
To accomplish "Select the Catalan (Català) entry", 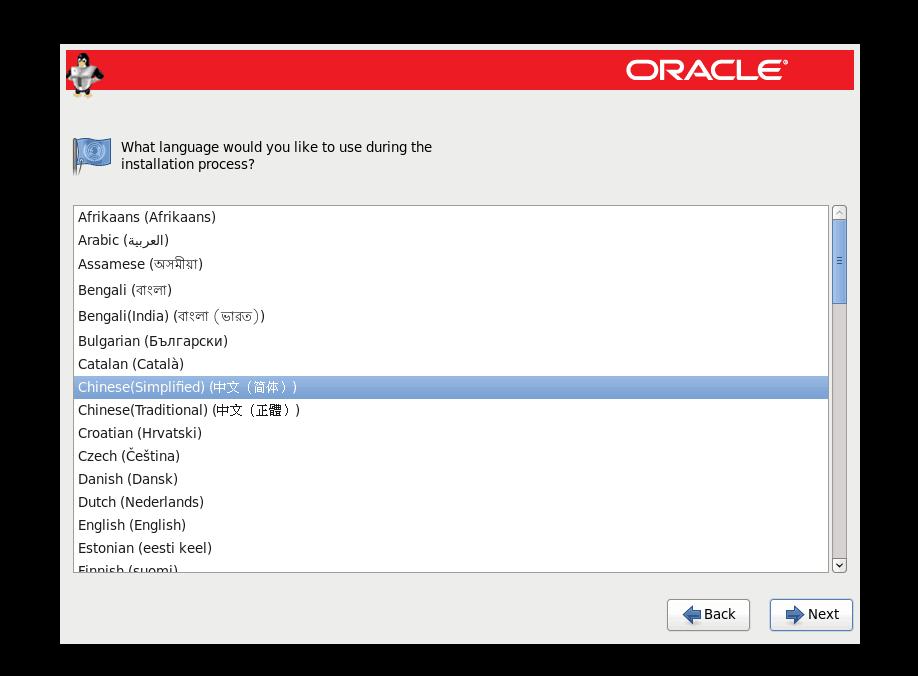I will click(131, 364).
